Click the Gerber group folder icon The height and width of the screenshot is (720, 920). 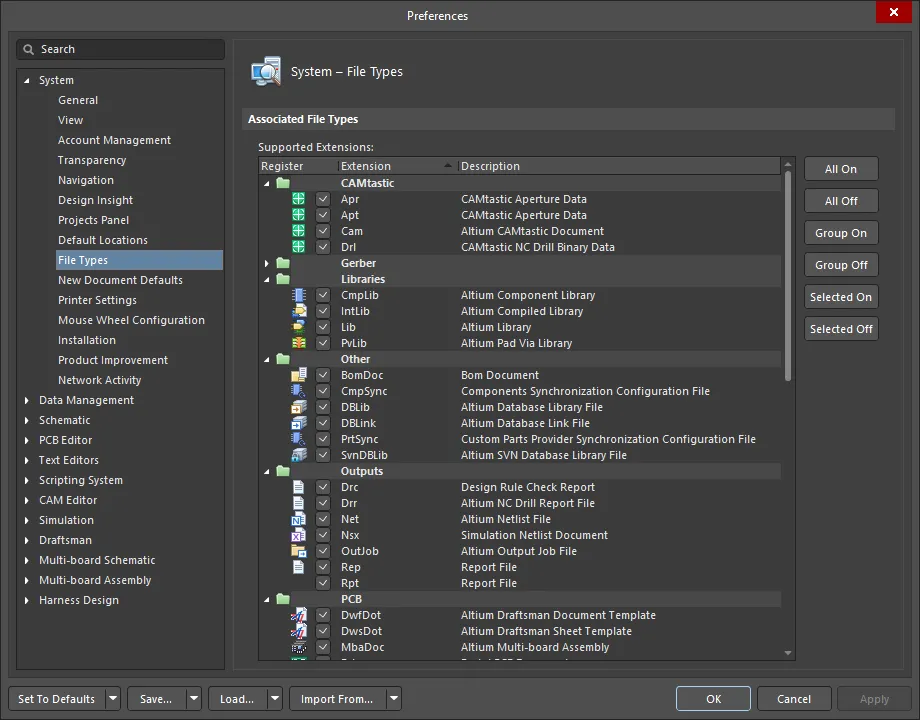283,263
